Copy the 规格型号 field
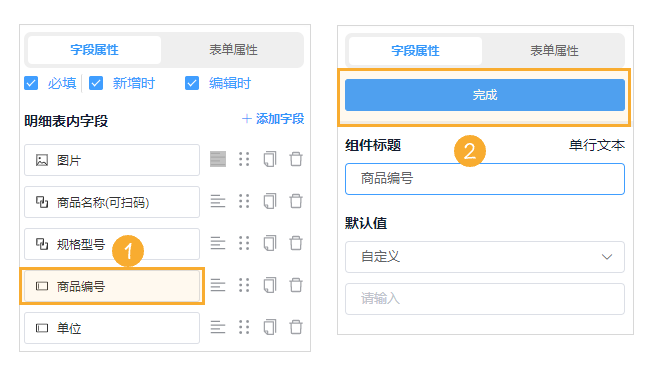This screenshot has height=375, width=657. pyautogui.click(x=270, y=243)
